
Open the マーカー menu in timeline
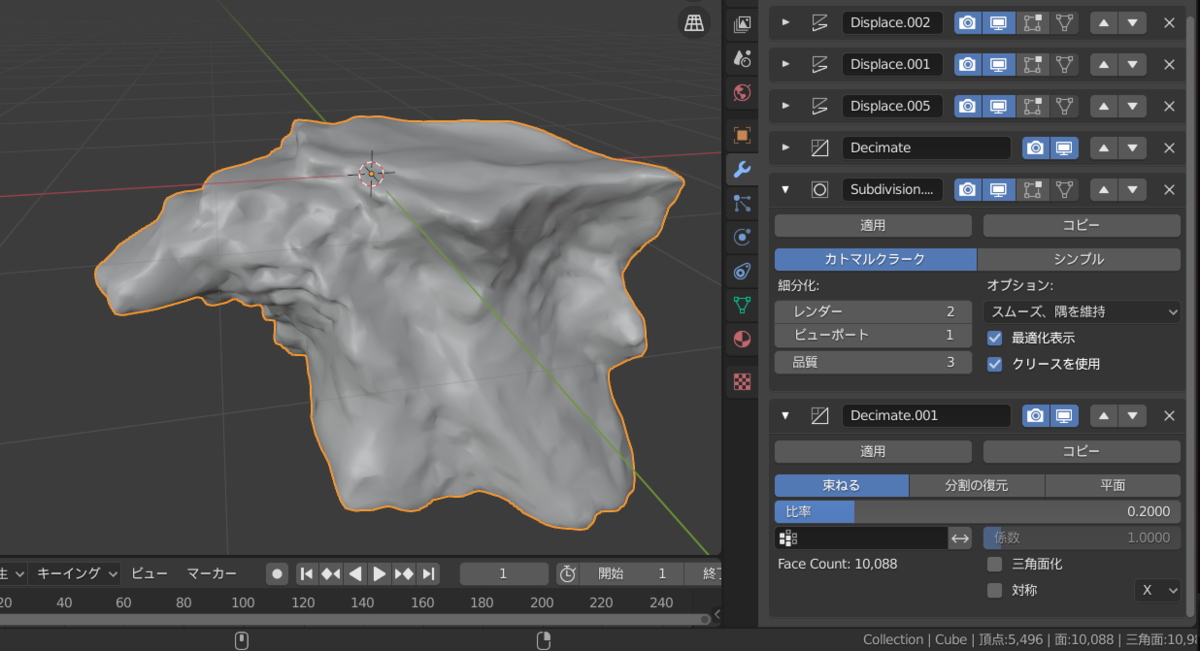(211, 573)
